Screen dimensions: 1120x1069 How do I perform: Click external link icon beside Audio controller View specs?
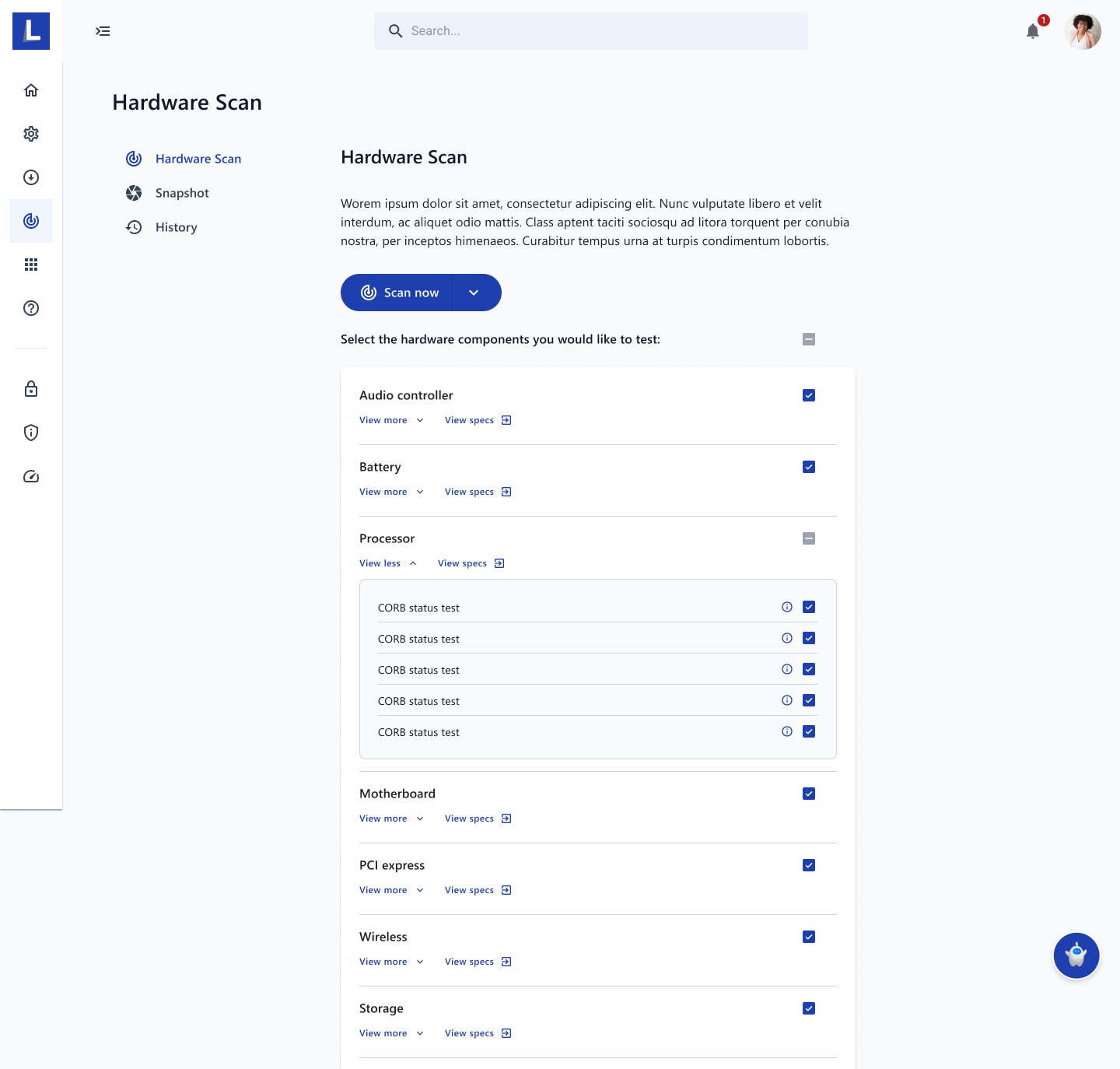[506, 420]
